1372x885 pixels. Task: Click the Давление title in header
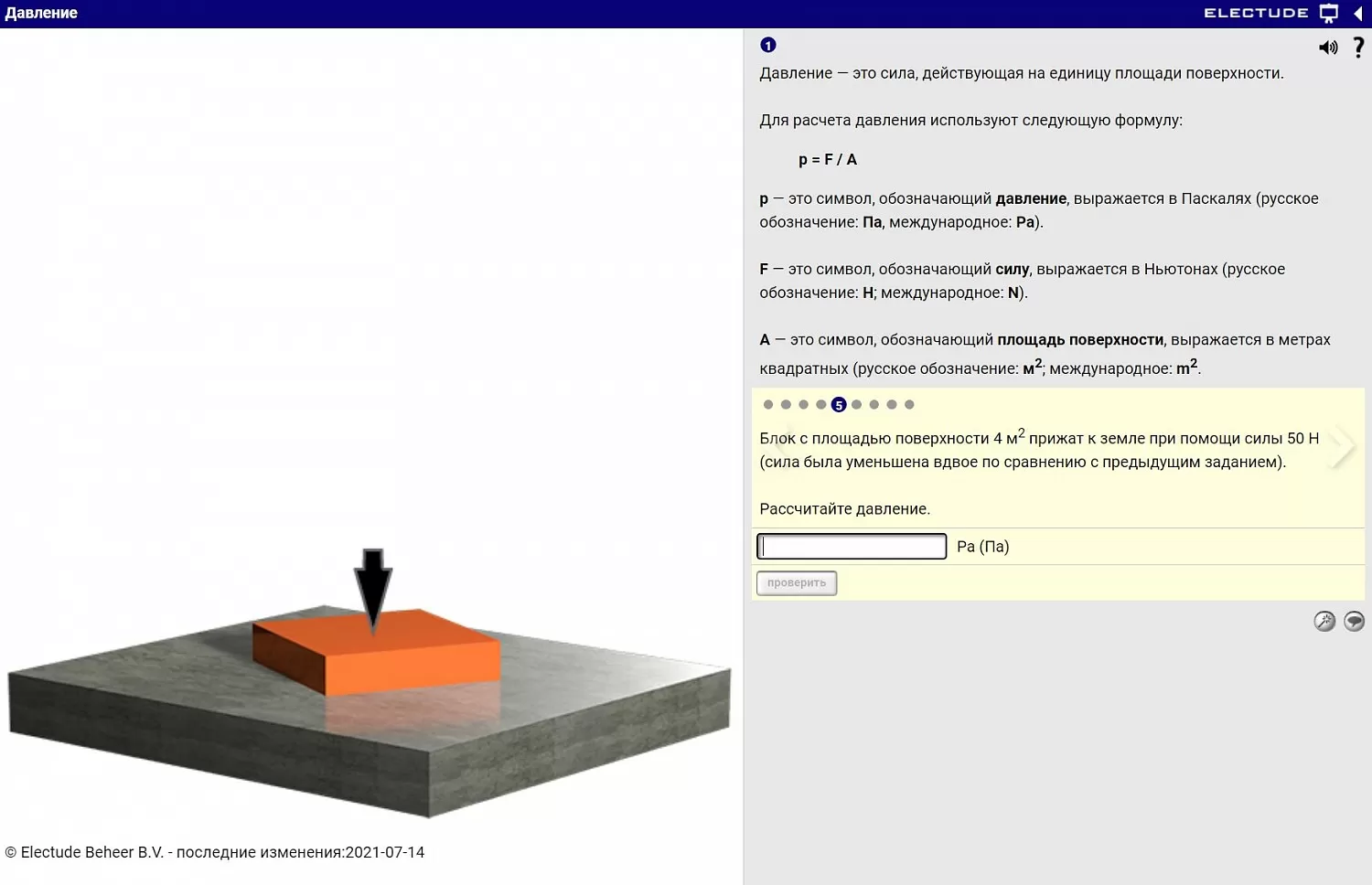point(41,14)
